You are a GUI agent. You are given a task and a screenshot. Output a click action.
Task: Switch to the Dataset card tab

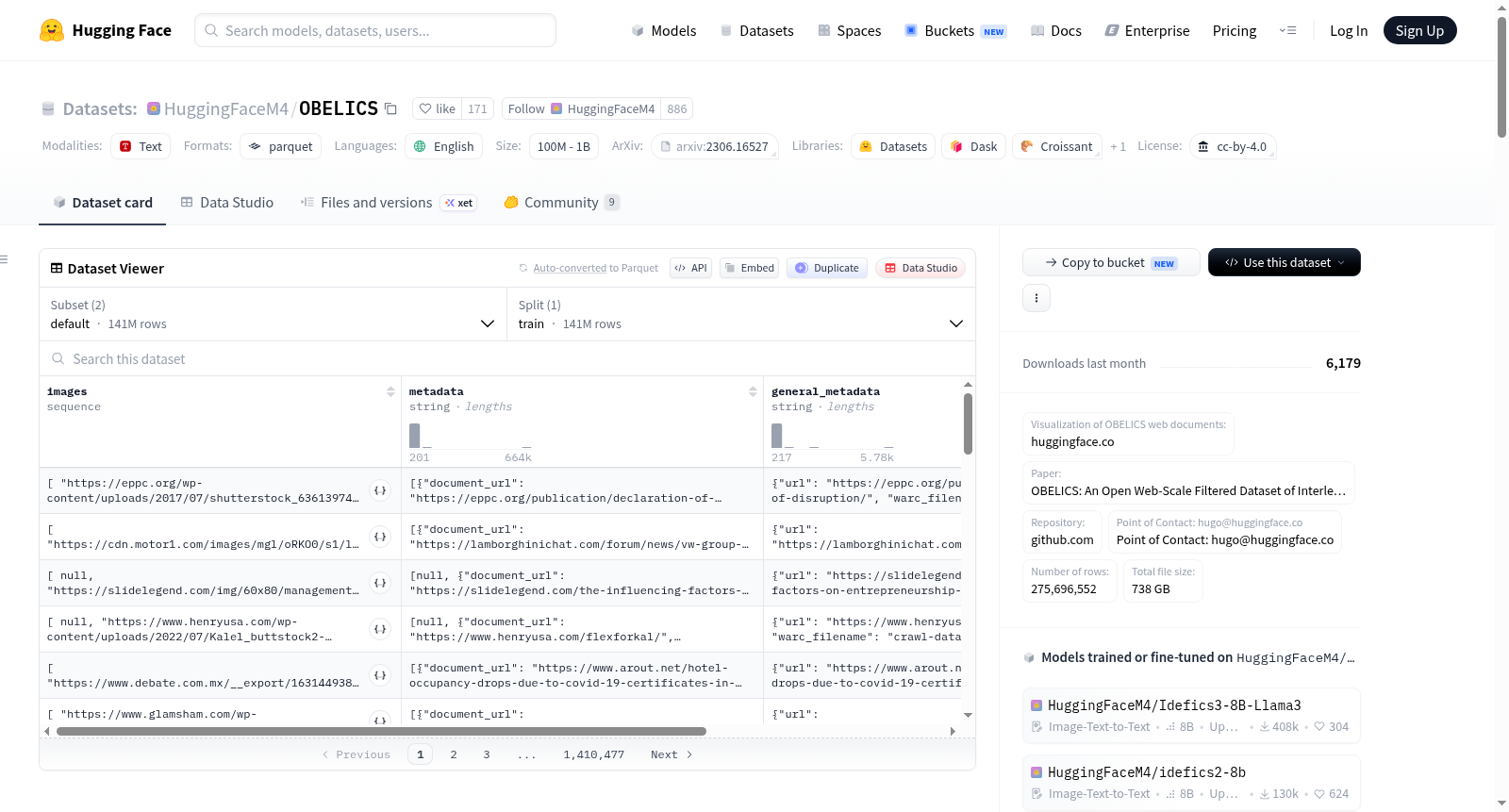tap(102, 202)
